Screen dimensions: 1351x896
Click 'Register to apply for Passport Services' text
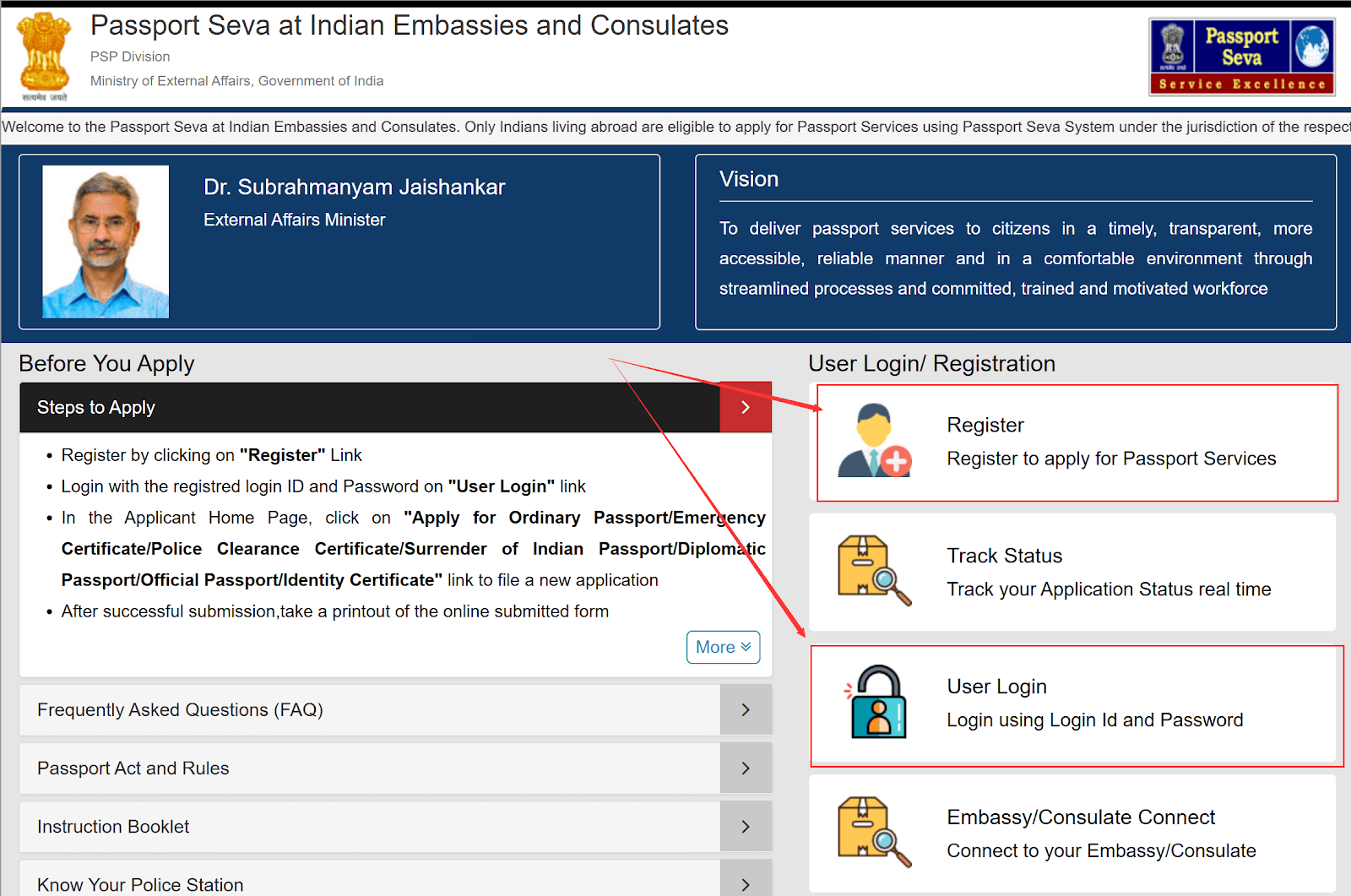coord(1111,459)
